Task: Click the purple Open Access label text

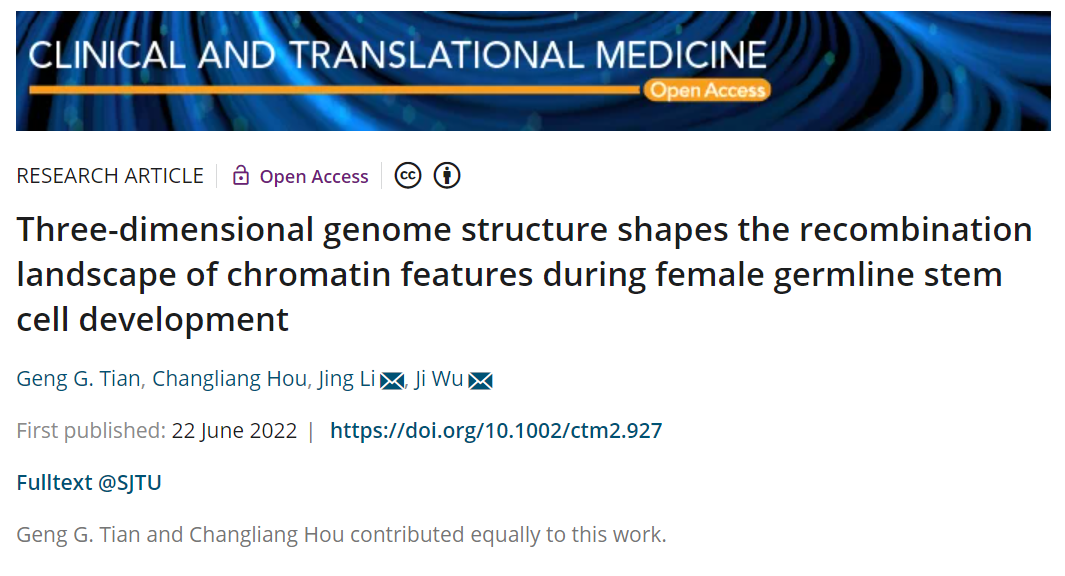Action: coord(314,177)
